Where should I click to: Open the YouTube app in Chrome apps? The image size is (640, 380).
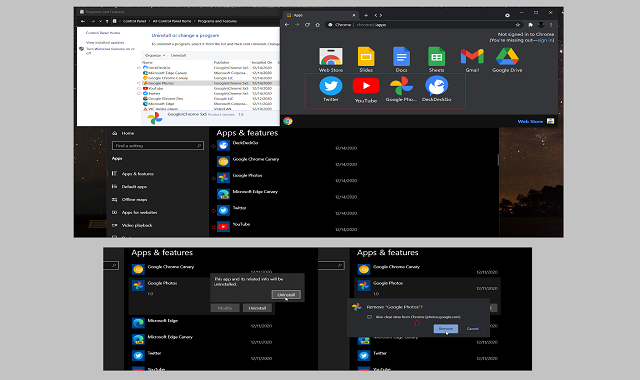tap(366, 90)
